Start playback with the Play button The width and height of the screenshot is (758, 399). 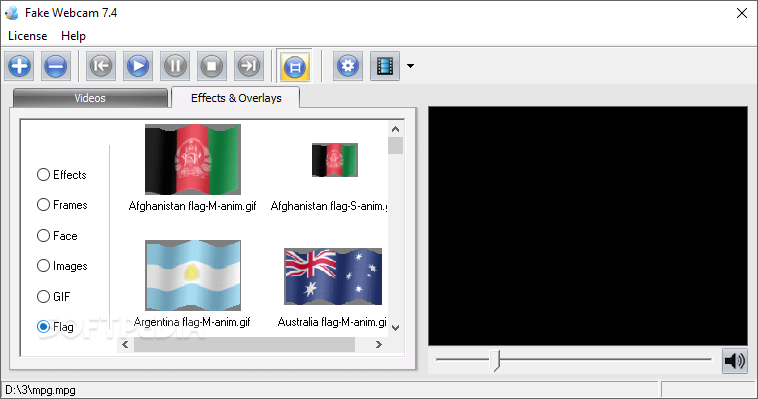click(138, 66)
